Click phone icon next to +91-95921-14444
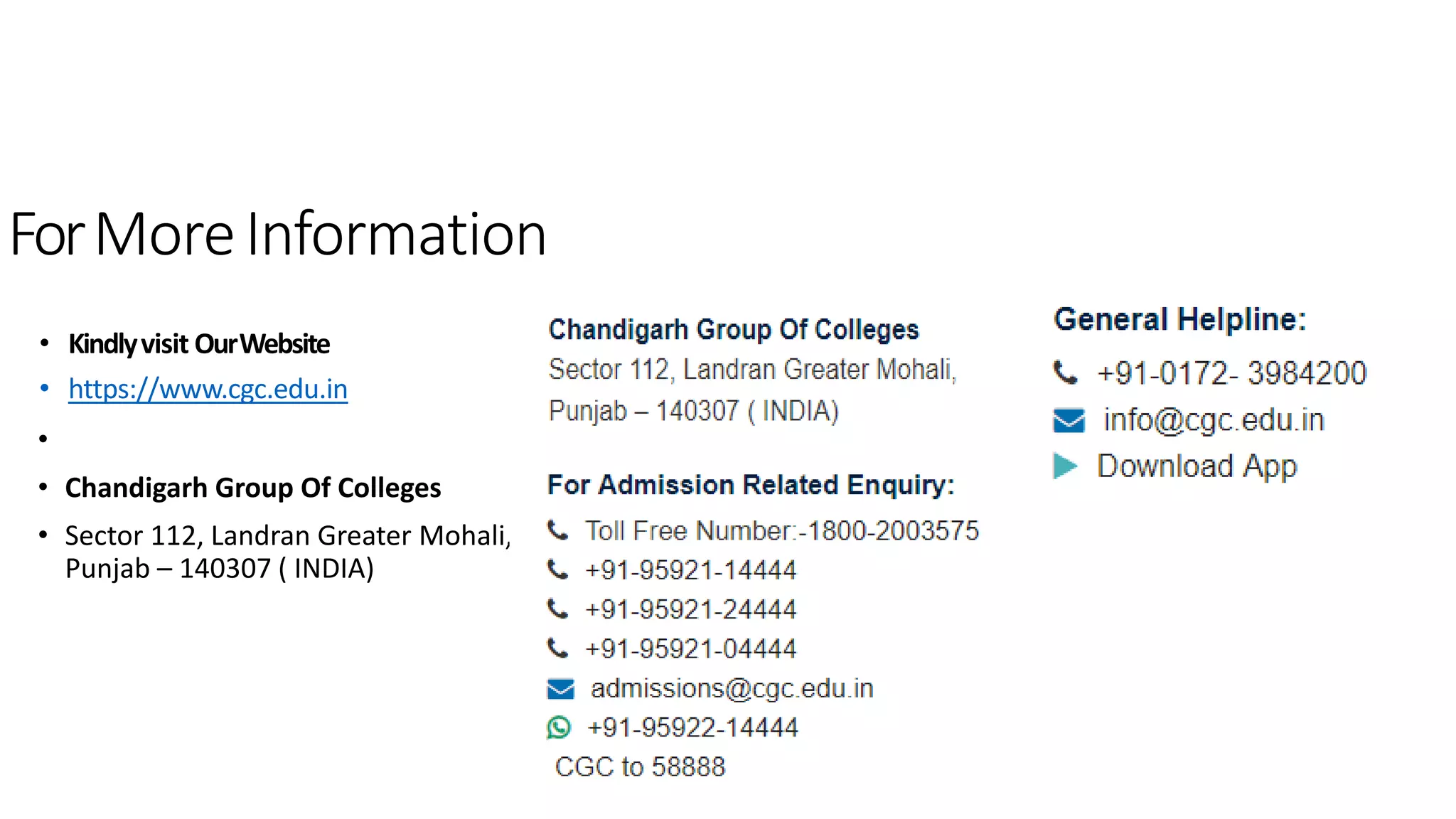The image size is (1456, 819). click(558, 570)
